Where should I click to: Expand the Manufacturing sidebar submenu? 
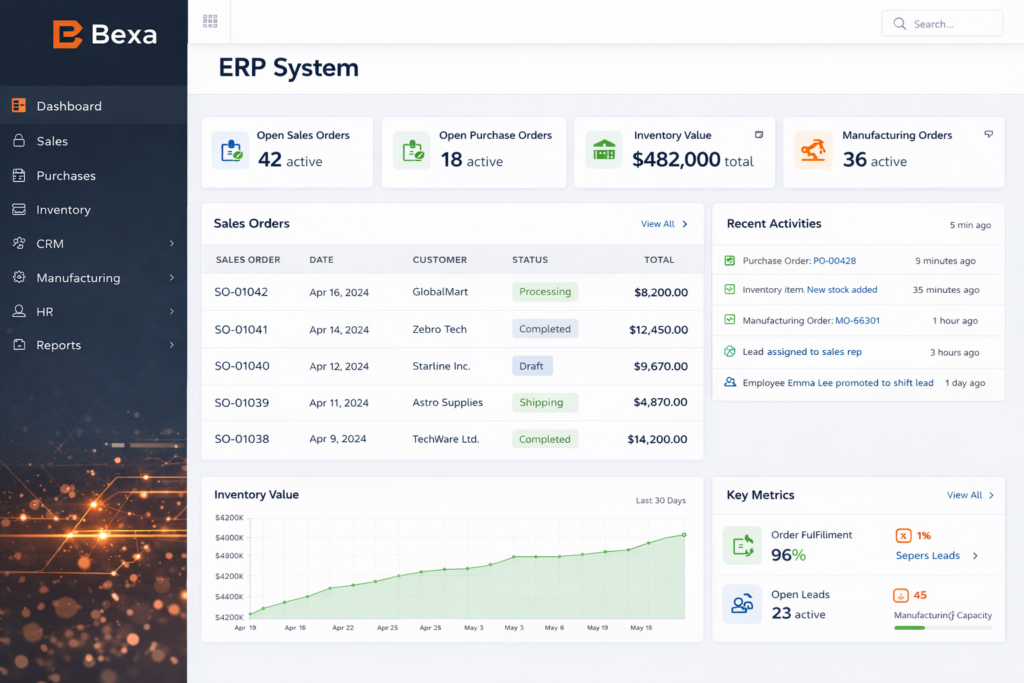[x=172, y=278]
